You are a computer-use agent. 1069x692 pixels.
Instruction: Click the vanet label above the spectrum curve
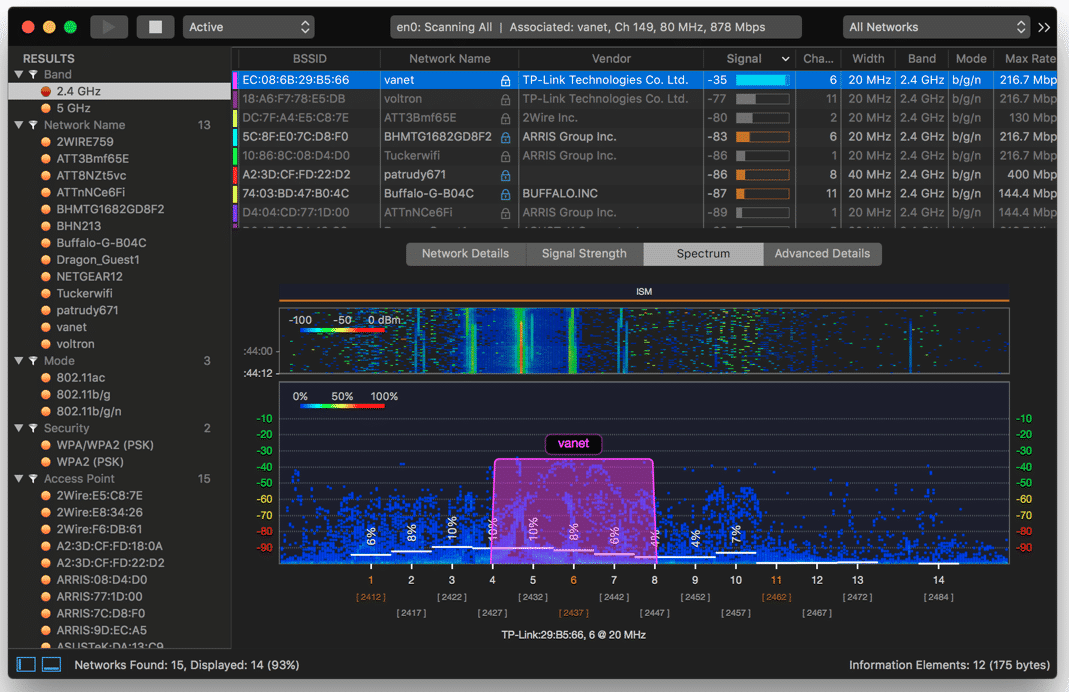point(573,444)
